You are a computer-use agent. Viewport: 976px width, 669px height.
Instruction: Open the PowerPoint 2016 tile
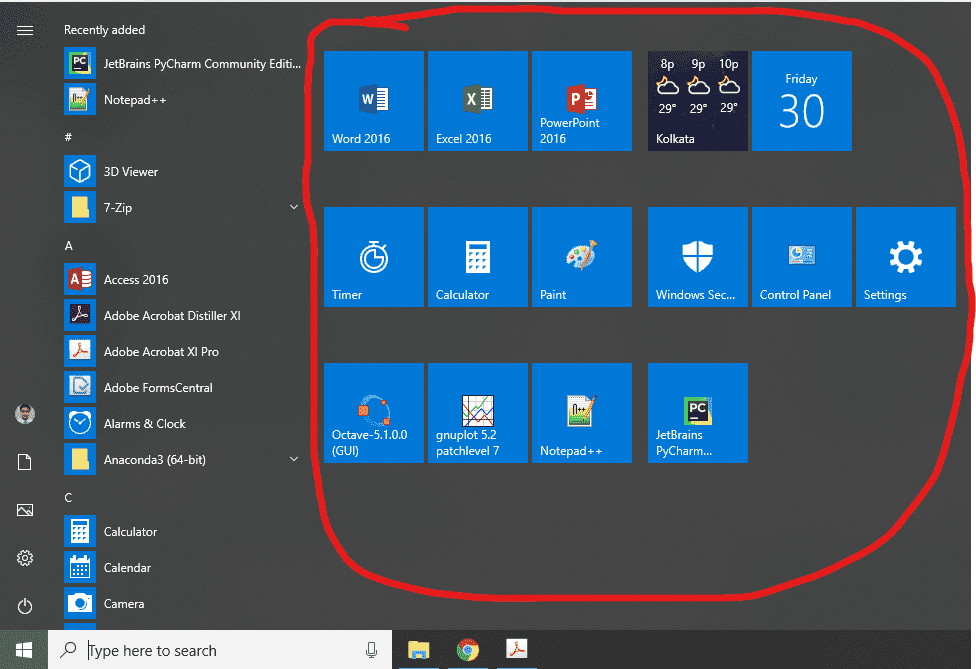coord(581,101)
